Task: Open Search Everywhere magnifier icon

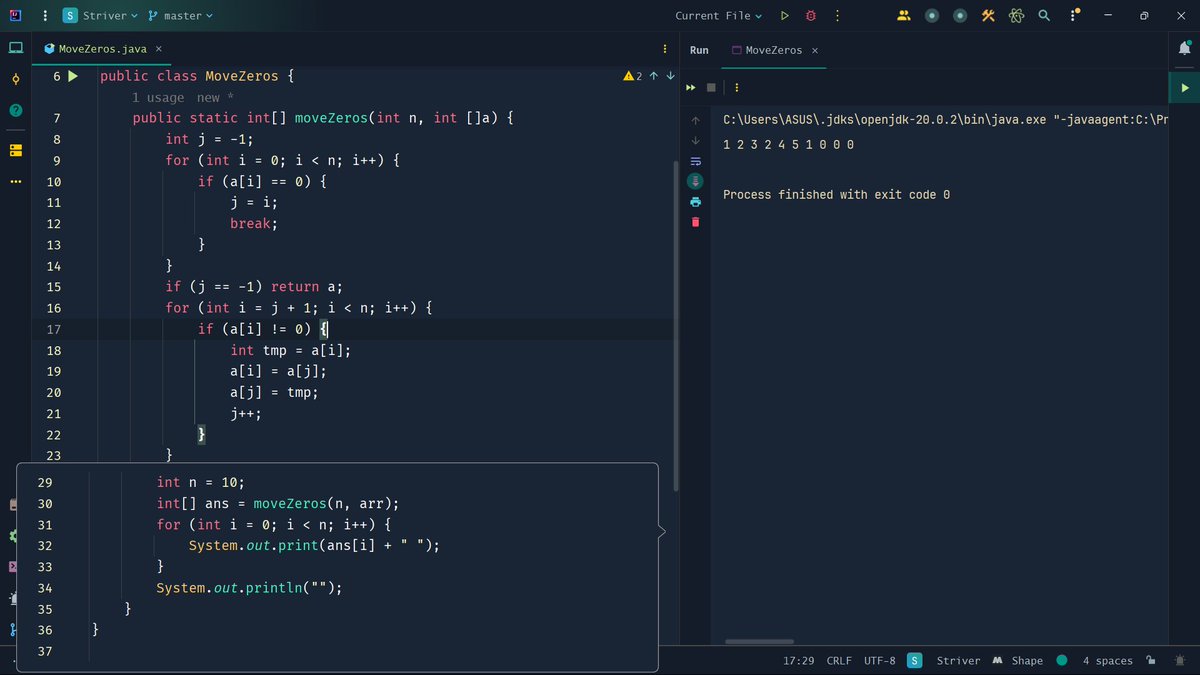Action: coord(1044,16)
